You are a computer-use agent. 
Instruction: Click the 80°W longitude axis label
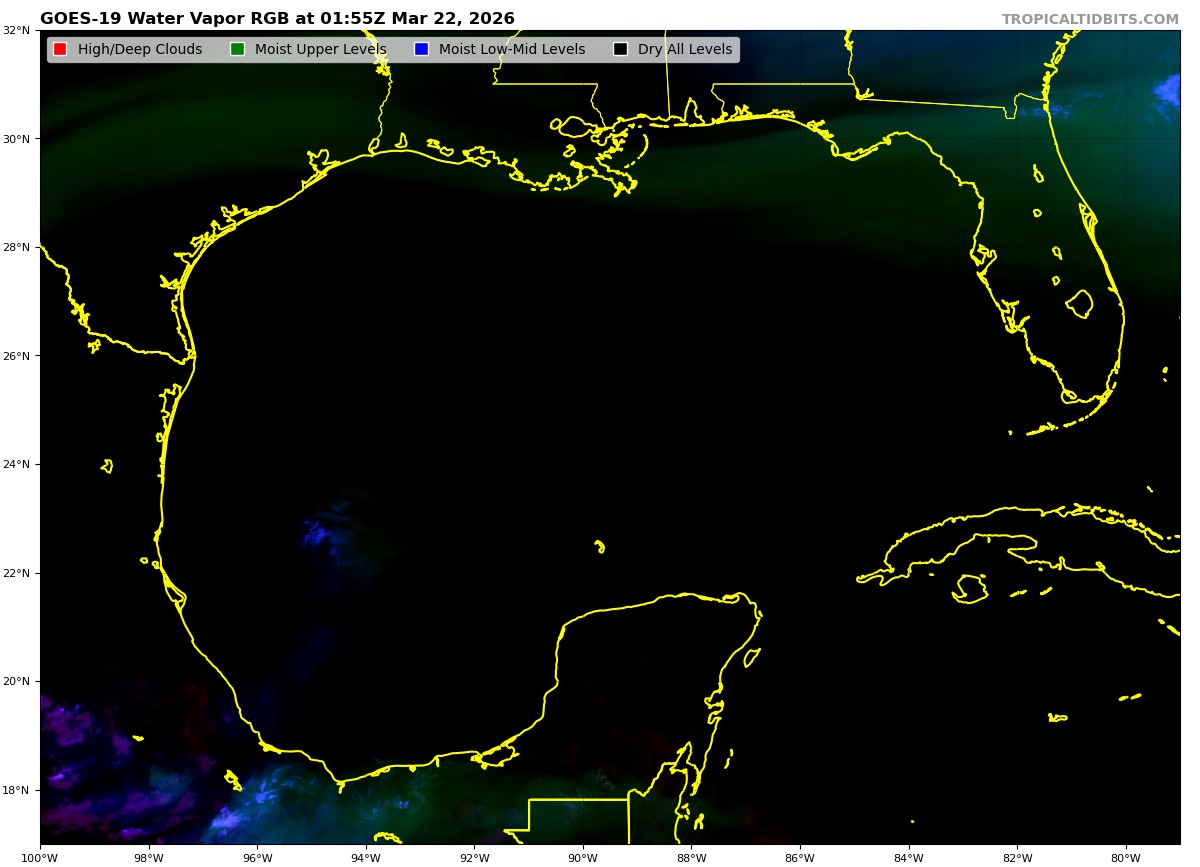pos(1126,857)
